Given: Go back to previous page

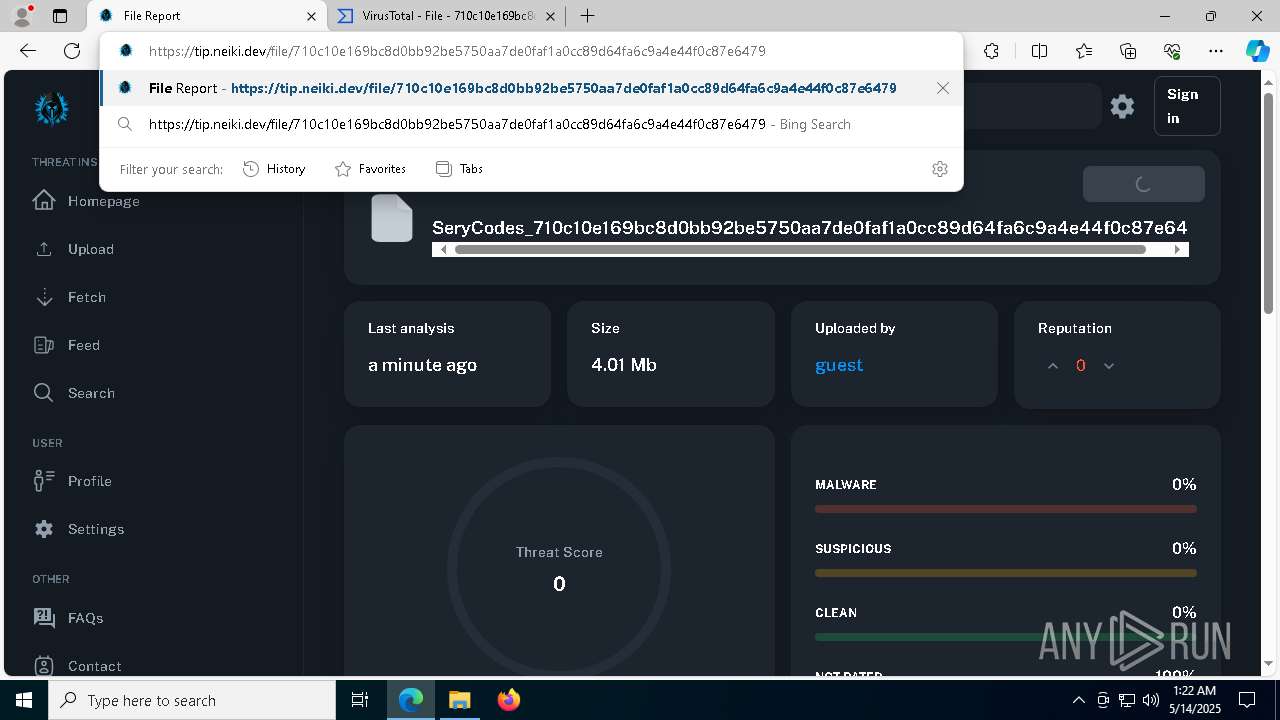Looking at the screenshot, I should click(x=28, y=51).
